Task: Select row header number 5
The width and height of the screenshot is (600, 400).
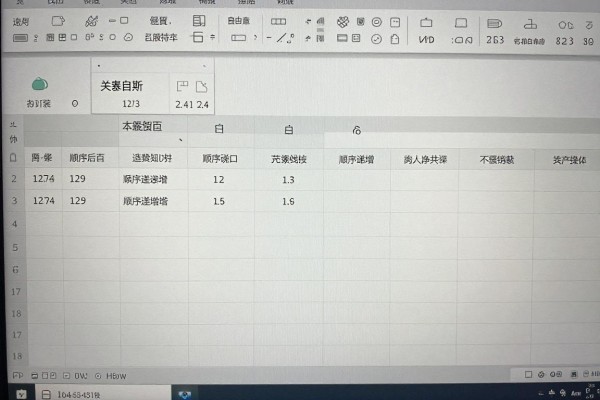Action: (x=15, y=247)
